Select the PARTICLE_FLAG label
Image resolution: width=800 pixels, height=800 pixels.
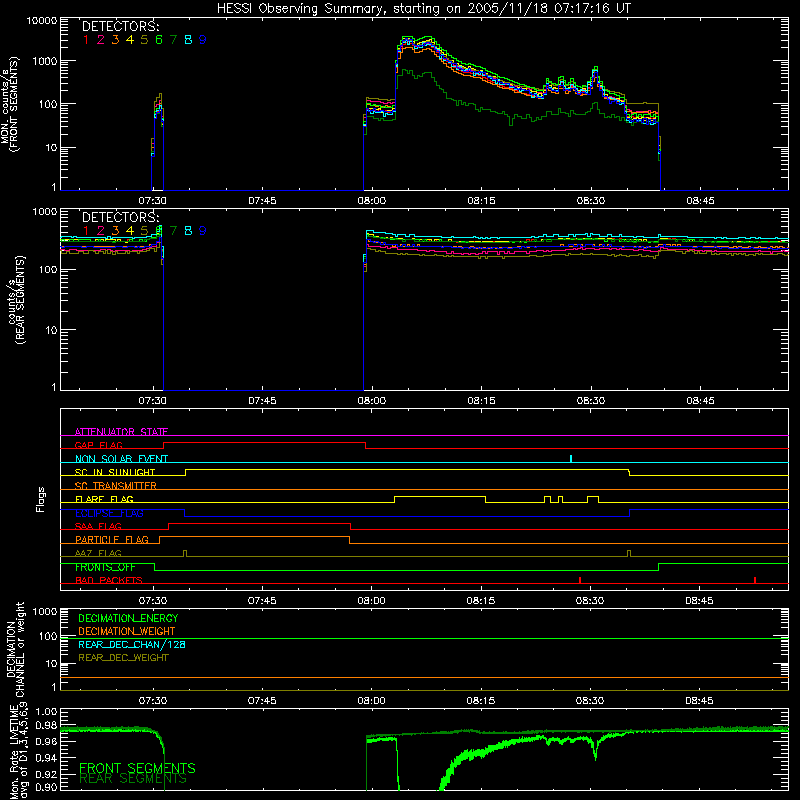point(112,539)
